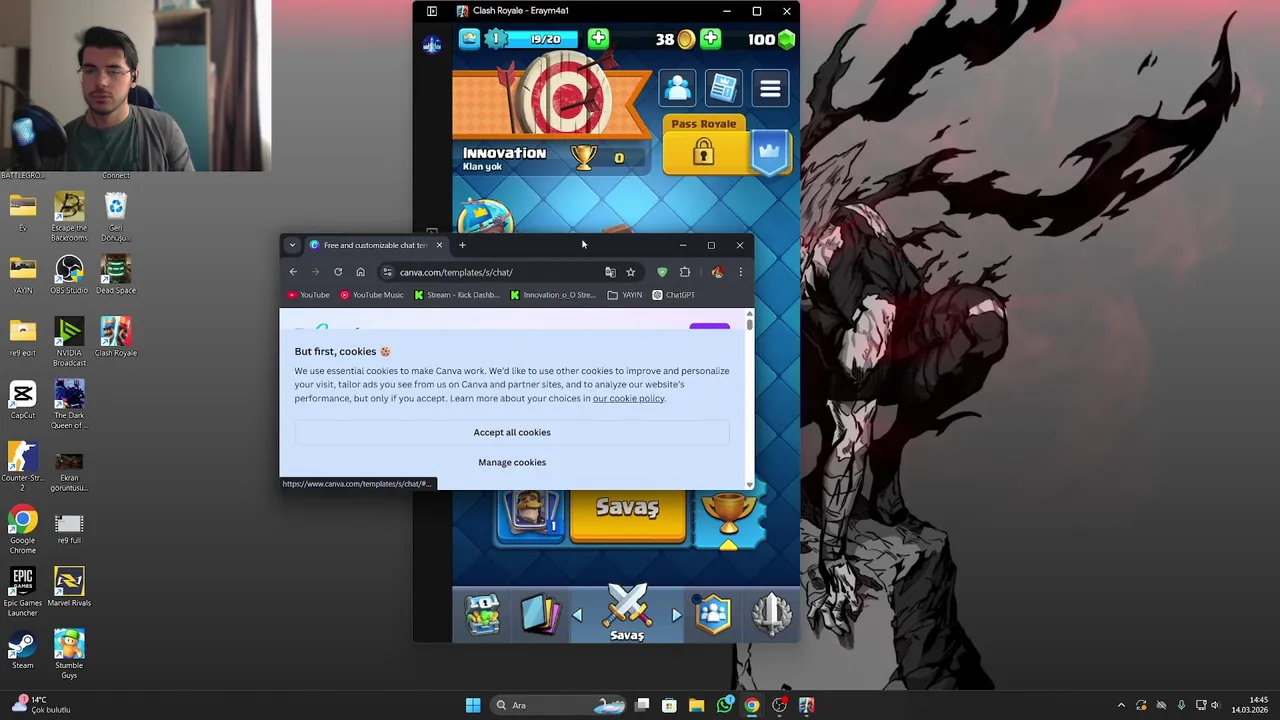View site information icon in address bar
The height and width of the screenshot is (720, 1280).
pos(388,272)
